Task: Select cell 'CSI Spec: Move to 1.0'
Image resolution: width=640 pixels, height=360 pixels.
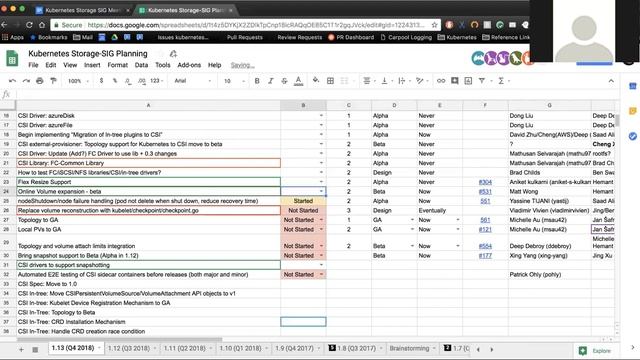Action: pyautogui.click(x=148, y=284)
